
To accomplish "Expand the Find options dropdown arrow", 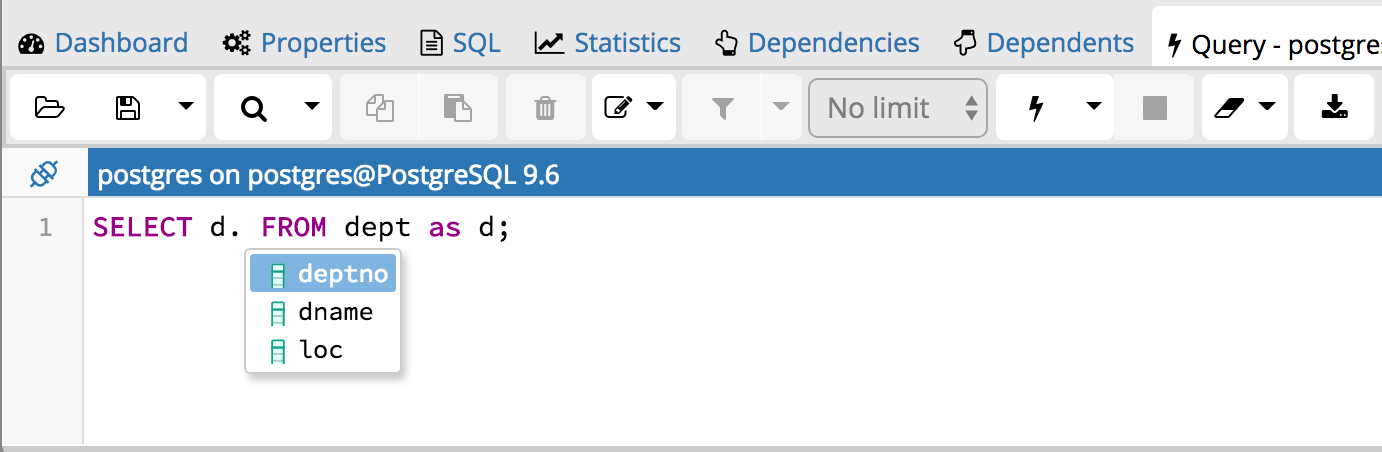I will (x=311, y=107).
